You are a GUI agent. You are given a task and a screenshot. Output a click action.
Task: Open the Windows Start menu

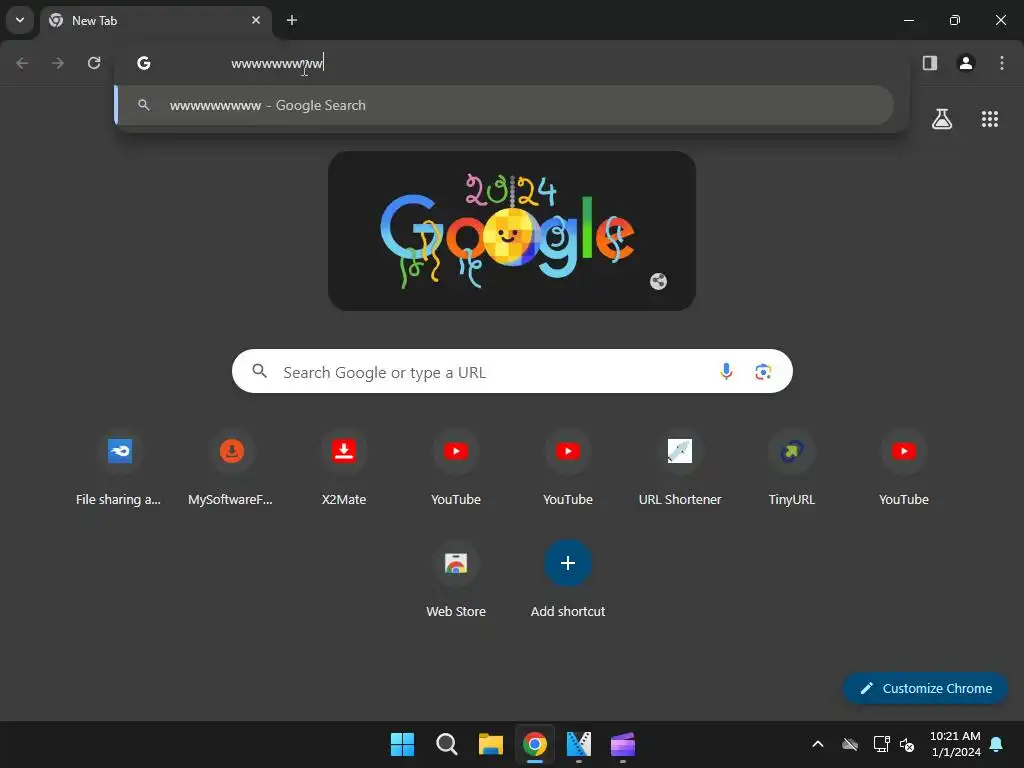(402, 744)
